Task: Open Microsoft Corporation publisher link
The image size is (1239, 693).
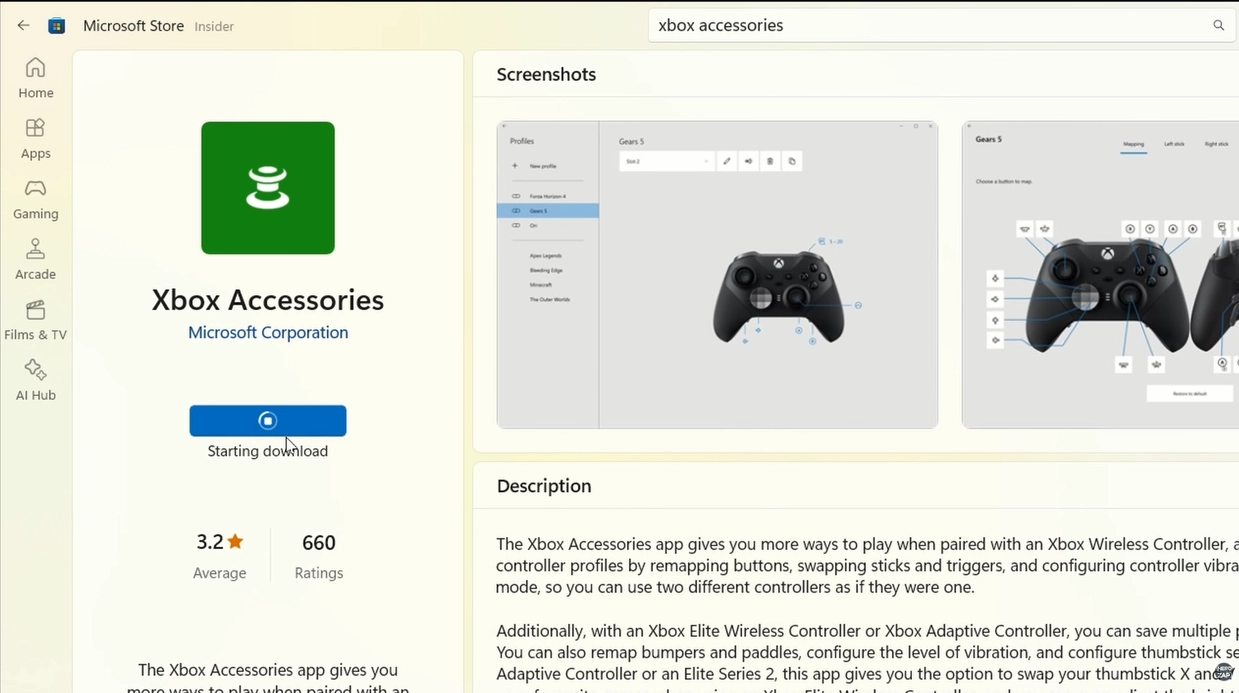Action: (268, 333)
